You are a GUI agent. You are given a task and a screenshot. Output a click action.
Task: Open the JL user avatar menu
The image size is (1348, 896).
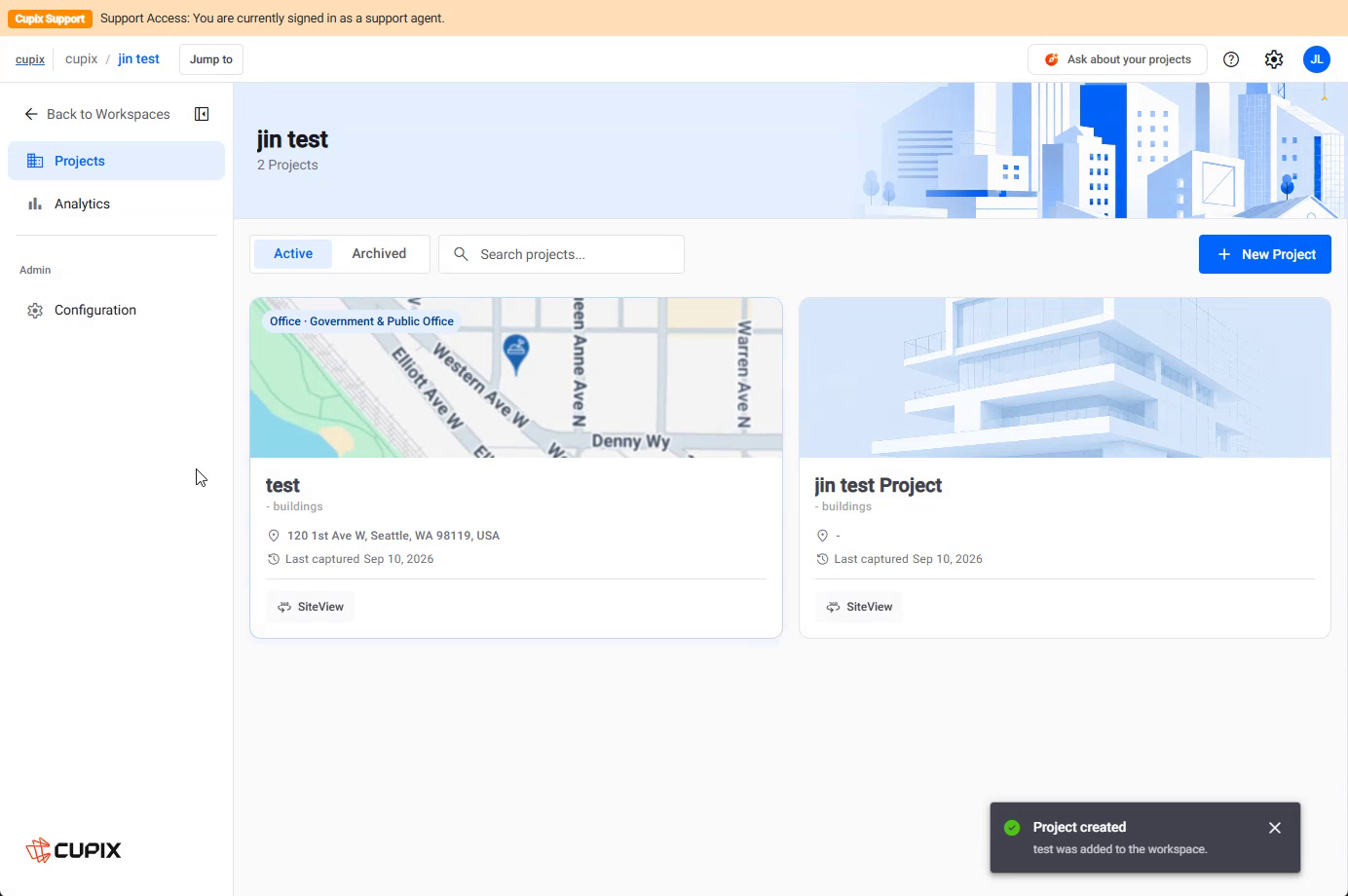click(1317, 59)
